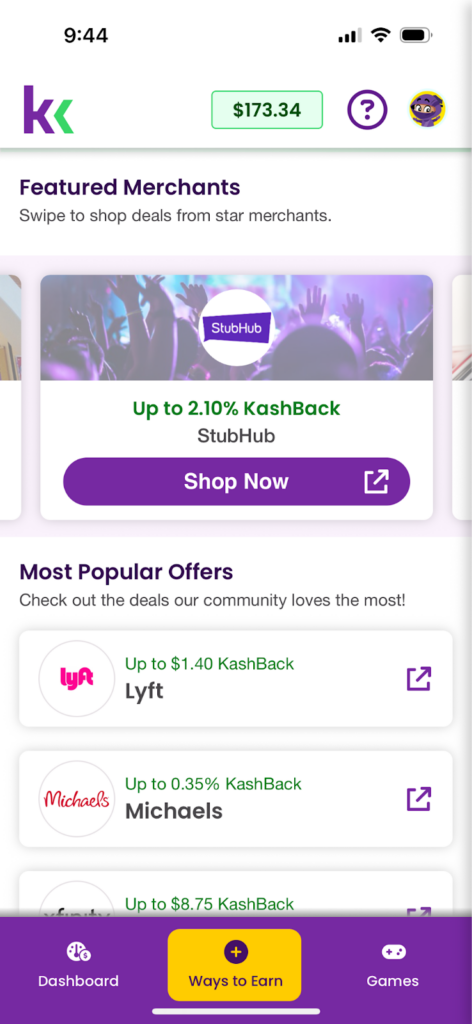Screen dimensions: 472x1024
Task: Open the help question mark icon
Action: pyautogui.click(x=367, y=110)
